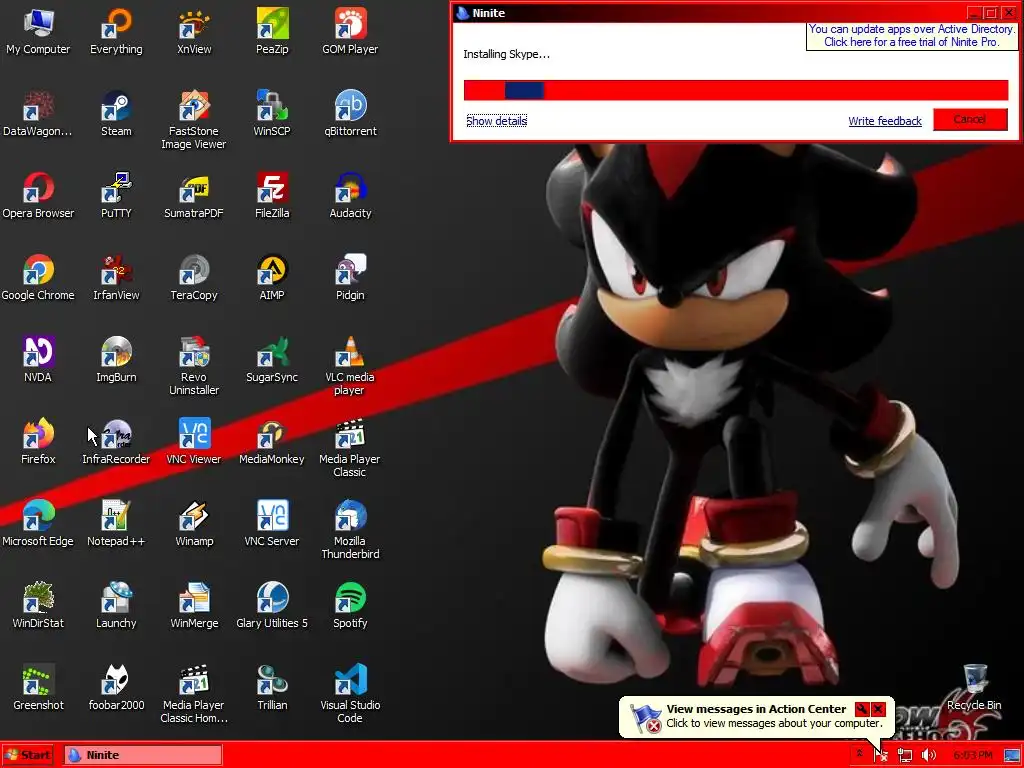
Task: Select the Opera Browser shortcut
Action: (x=38, y=195)
